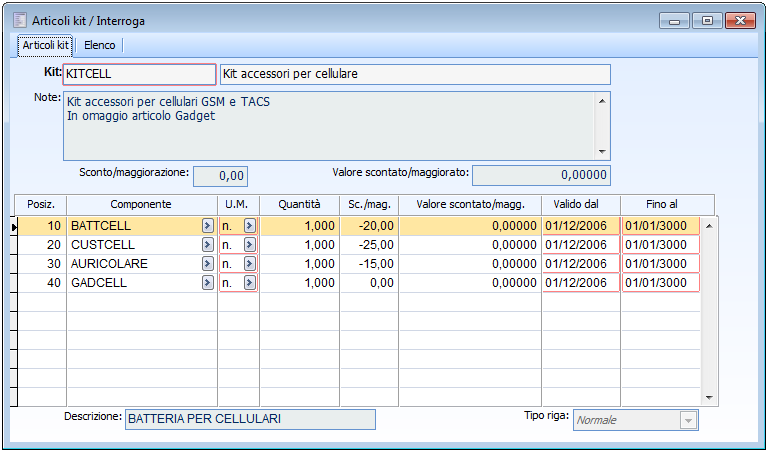Viewport: 772px width, 455px height.
Task: Open U.M. lookup button in CUSTCELL row
Action: [250, 245]
